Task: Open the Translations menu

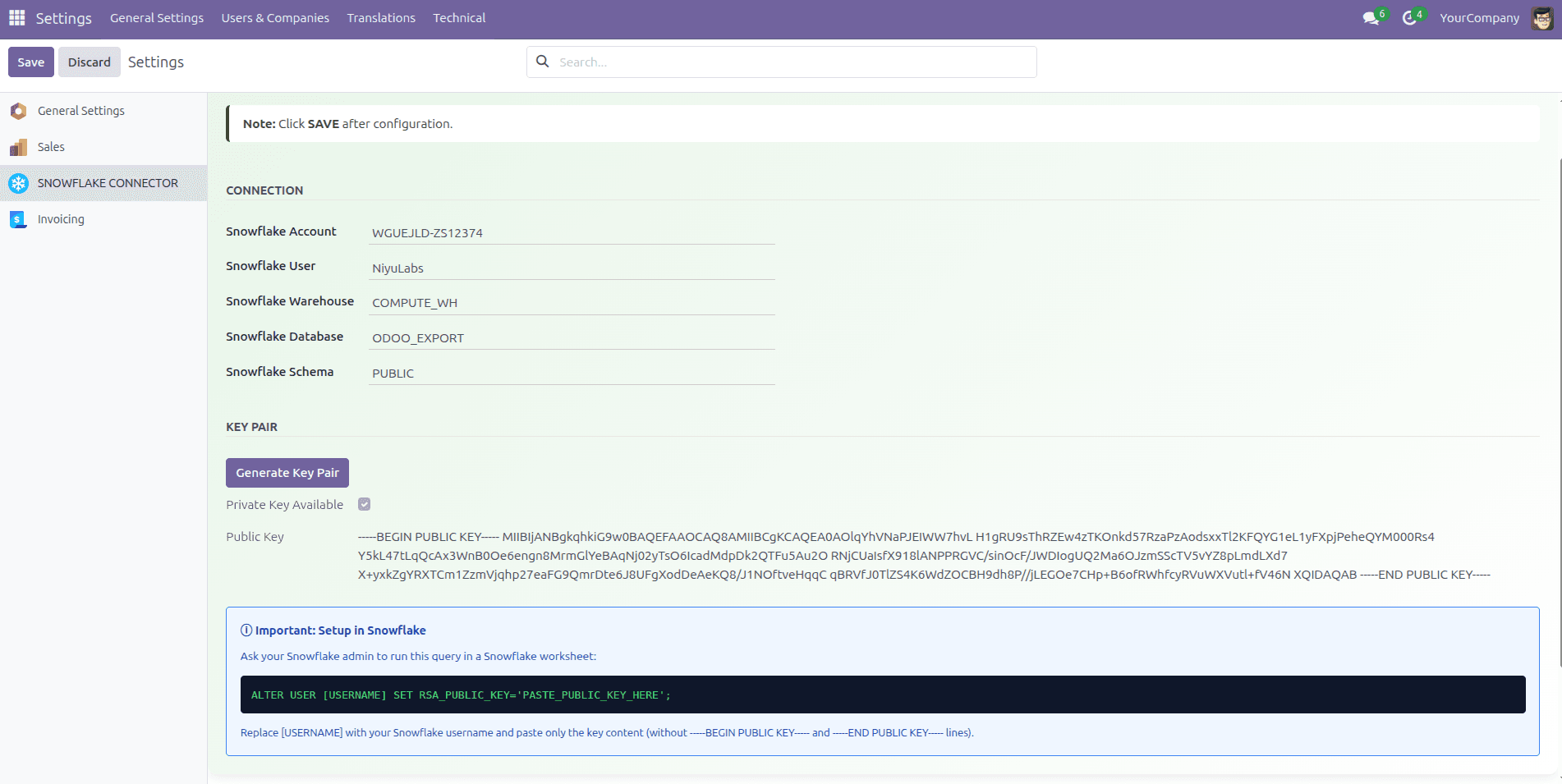Action: click(381, 18)
